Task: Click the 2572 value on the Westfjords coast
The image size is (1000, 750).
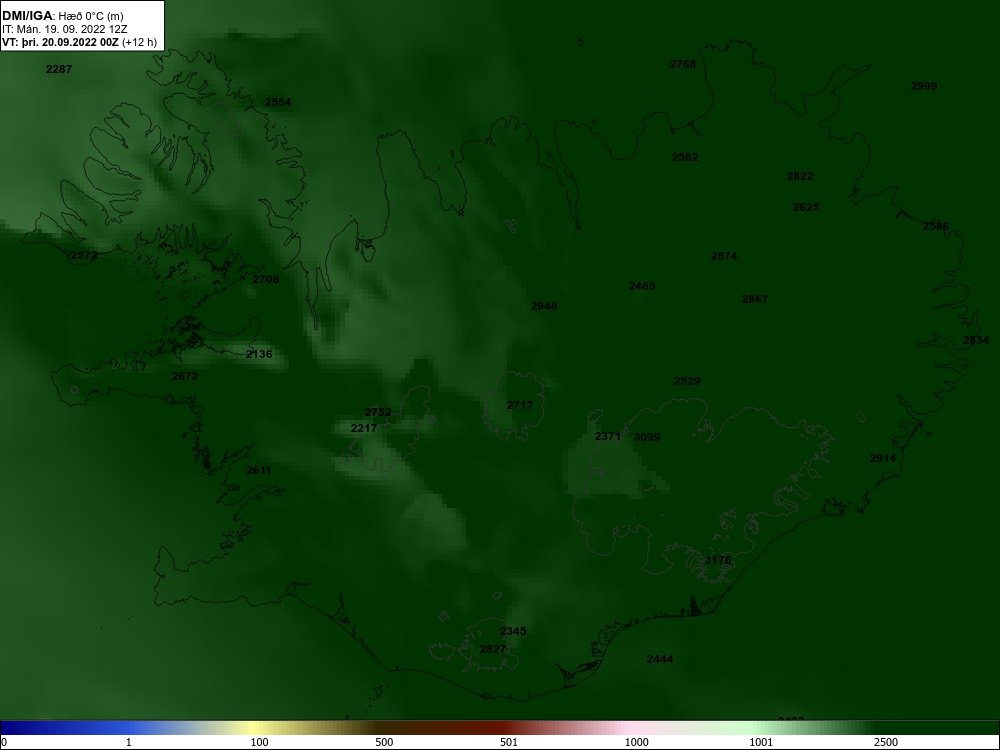Action: (84, 255)
